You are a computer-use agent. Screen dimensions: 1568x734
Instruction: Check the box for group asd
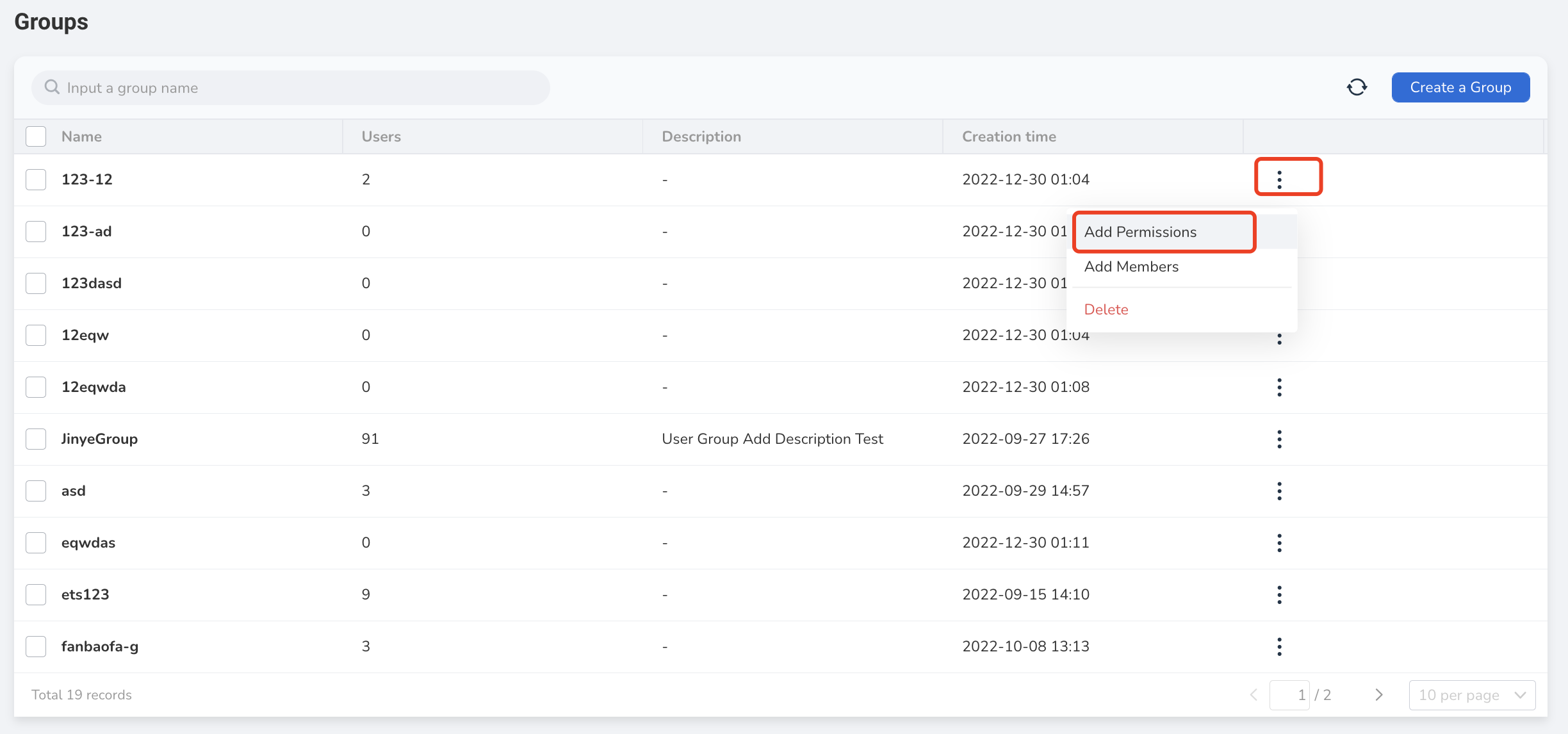(x=36, y=491)
